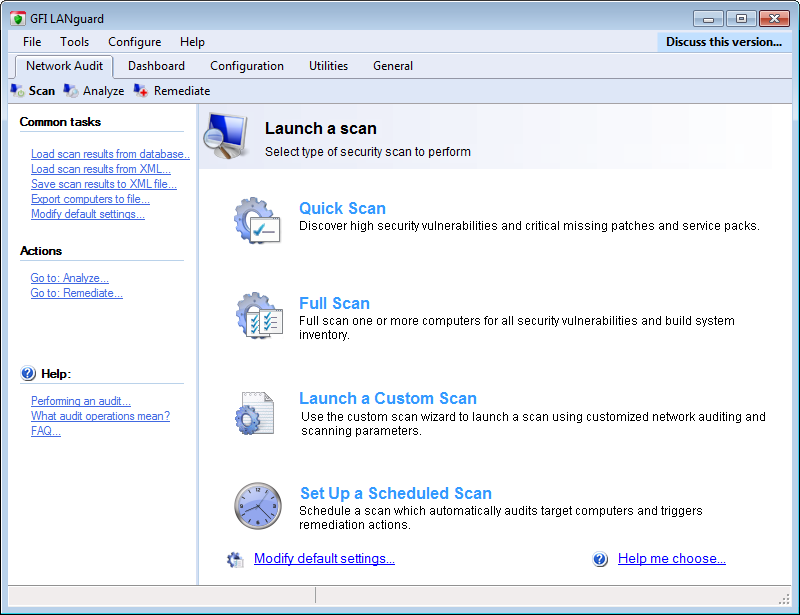The width and height of the screenshot is (800, 615).
Task: Click the Quick Scan gear icon
Action: (x=257, y=220)
